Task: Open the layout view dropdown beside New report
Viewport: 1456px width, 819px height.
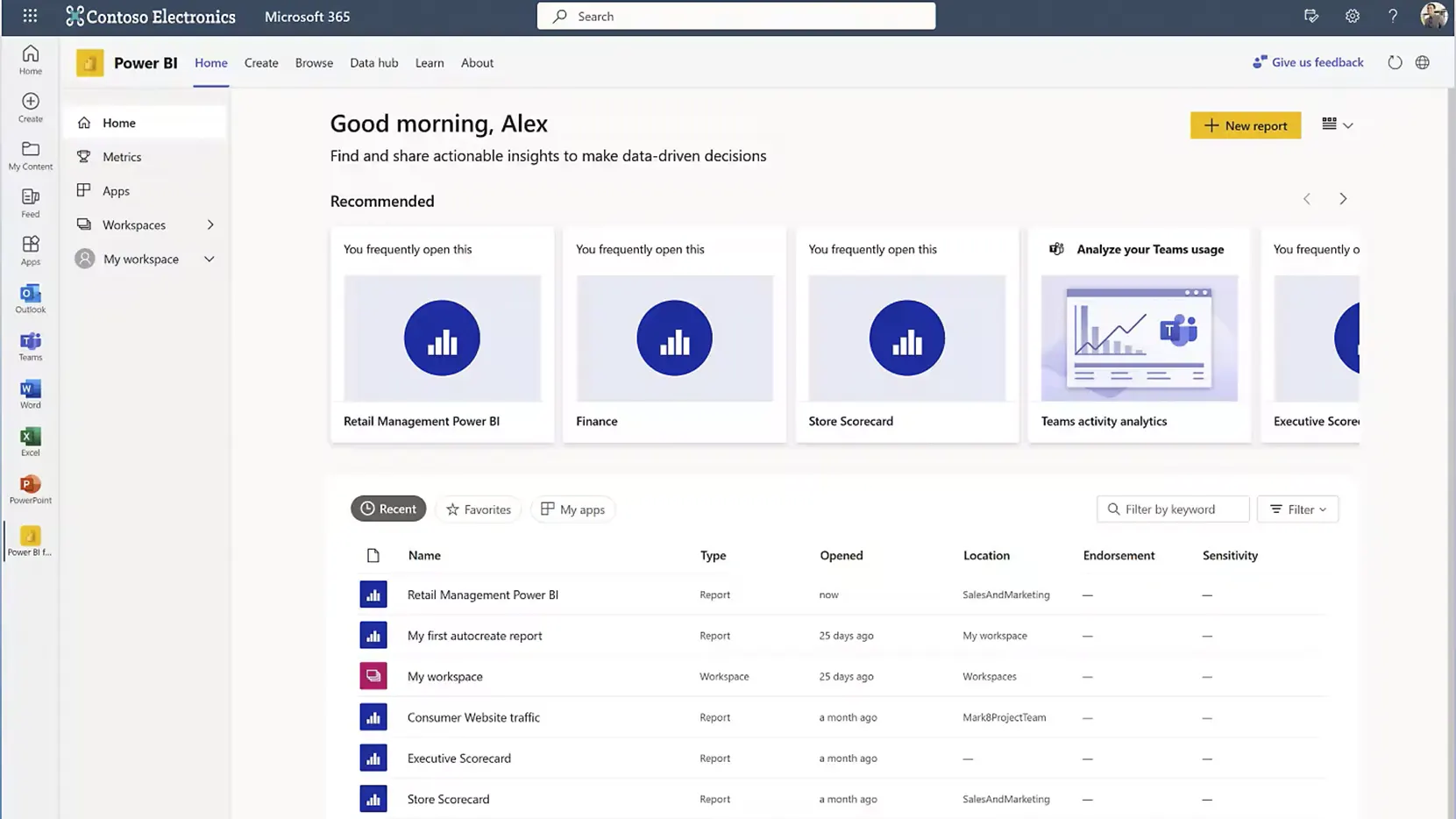Action: (1338, 125)
